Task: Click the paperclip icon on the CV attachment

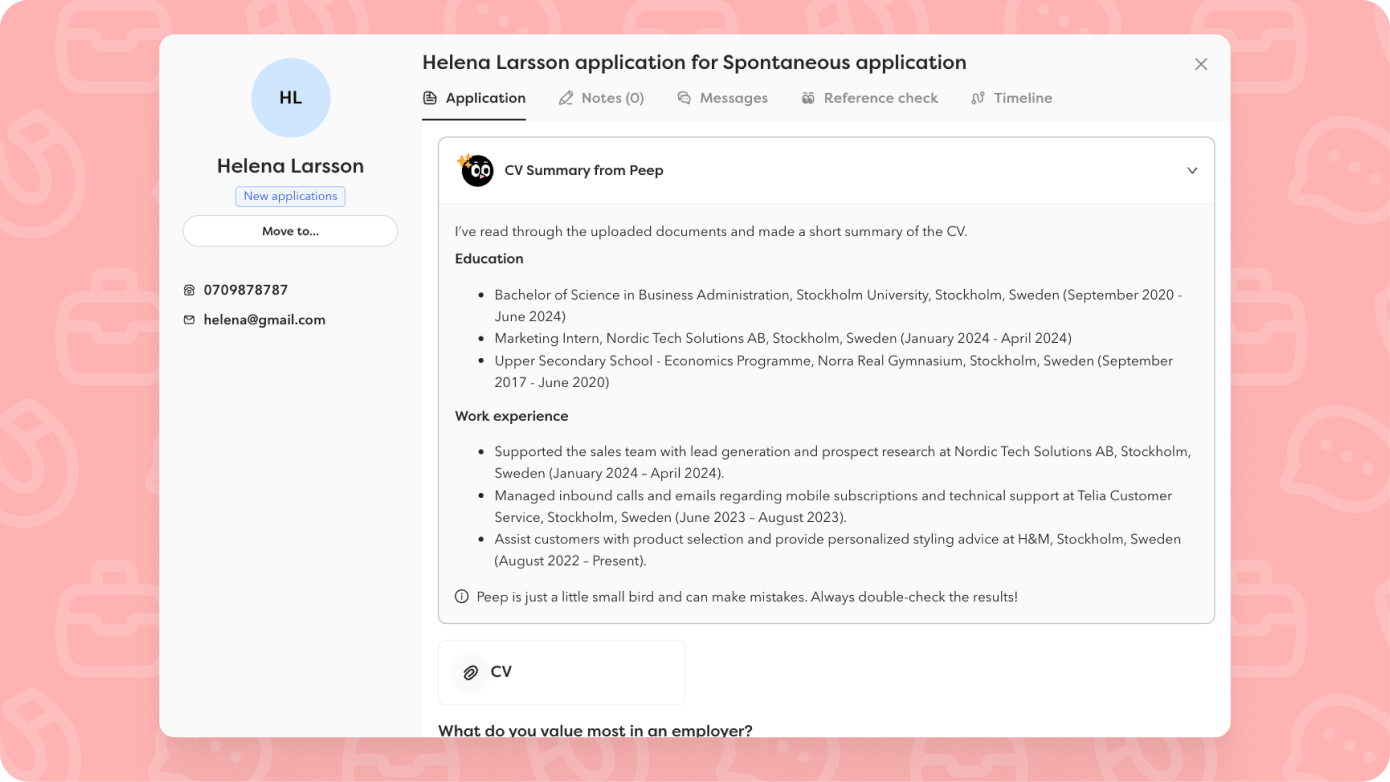Action: [470, 673]
